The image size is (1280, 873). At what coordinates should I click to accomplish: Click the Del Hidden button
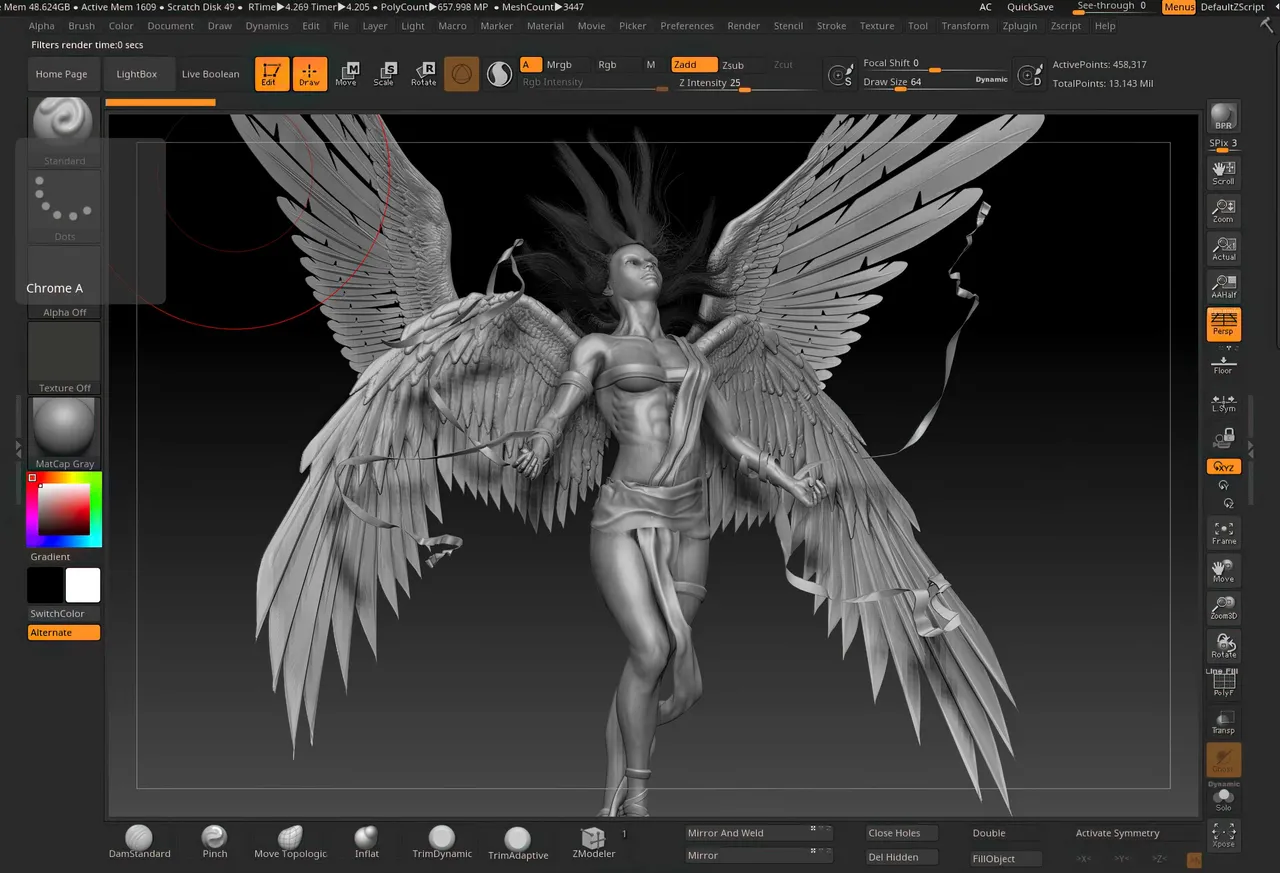(902, 857)
